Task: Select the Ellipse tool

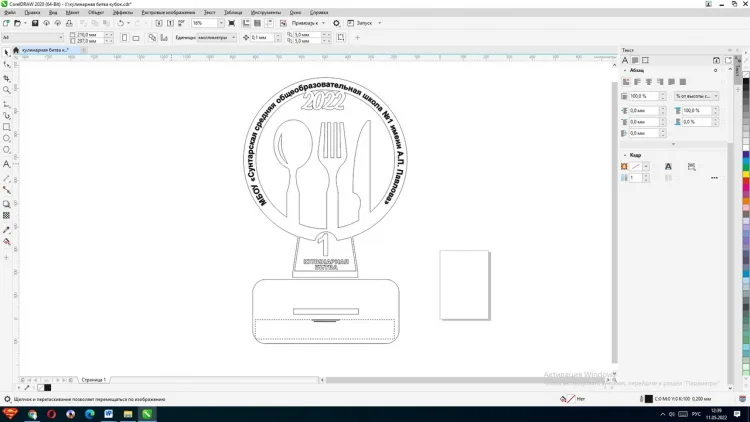Action: click(x=6, y=138)
